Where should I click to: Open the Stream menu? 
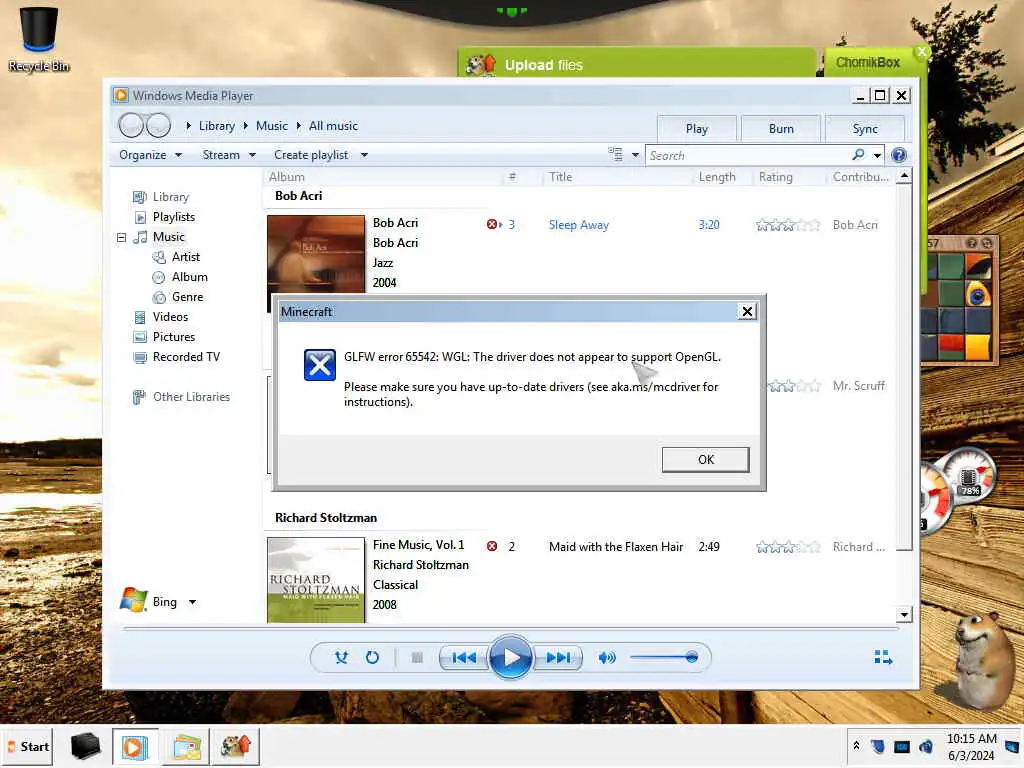[229, 155]
